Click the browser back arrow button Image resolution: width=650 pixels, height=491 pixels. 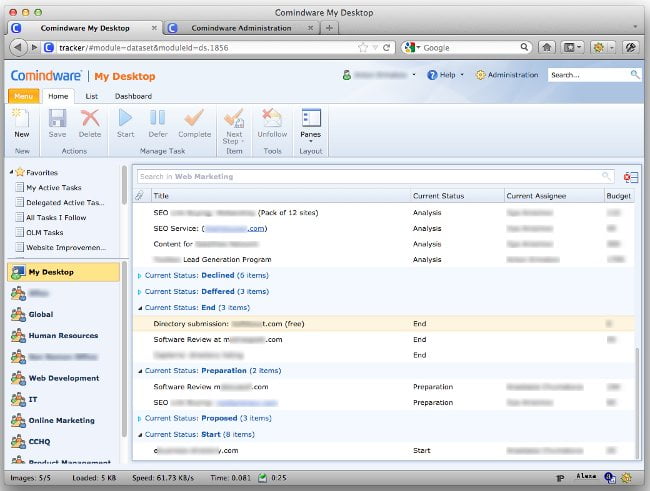pos(18,47)
